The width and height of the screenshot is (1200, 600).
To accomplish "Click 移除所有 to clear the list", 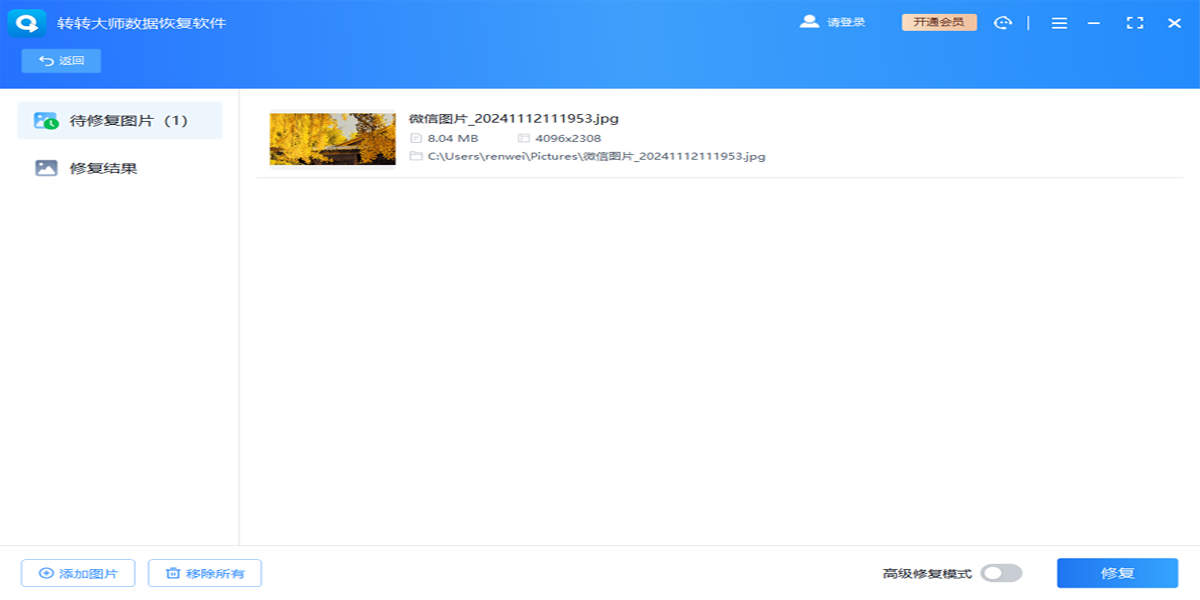I will 205,573.
